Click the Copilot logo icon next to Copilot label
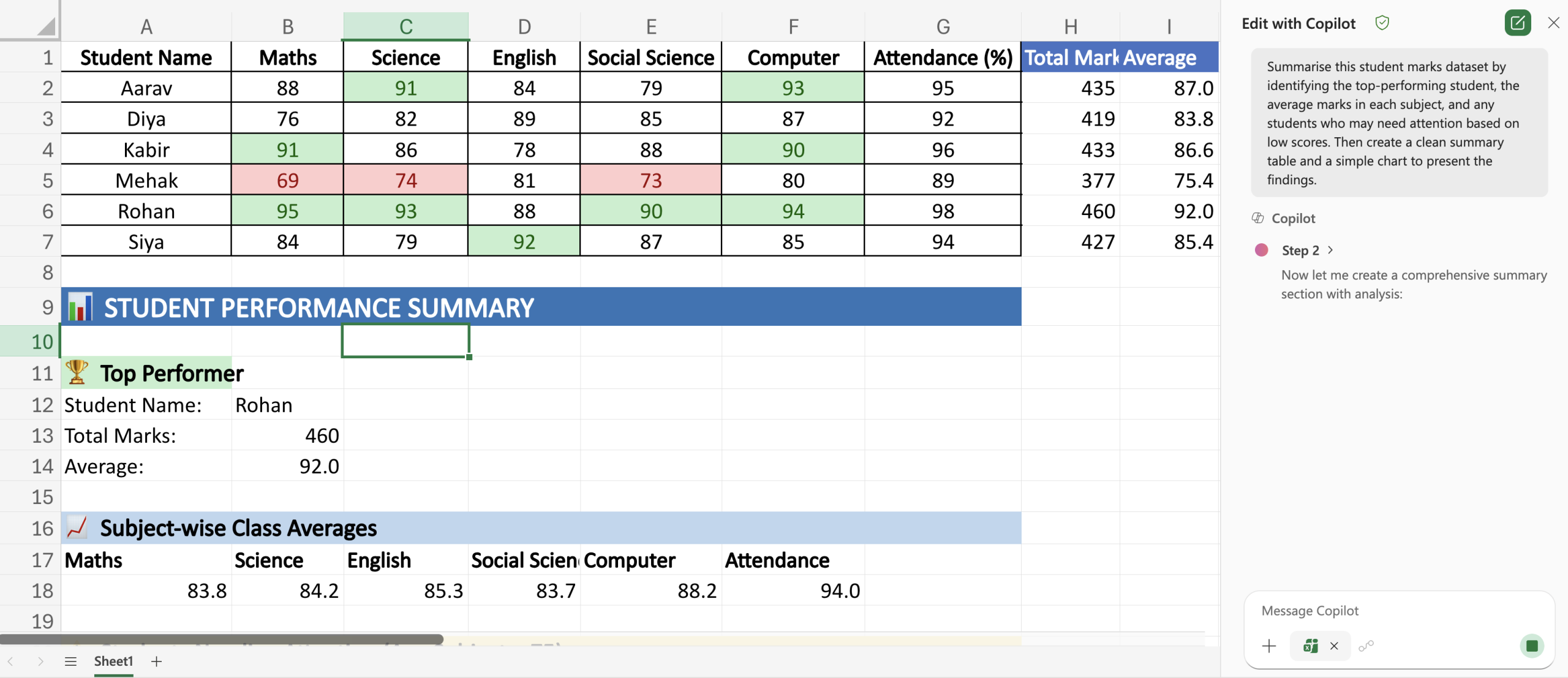Screen dimensions: 1568x678 click(x=1257, y=217)
